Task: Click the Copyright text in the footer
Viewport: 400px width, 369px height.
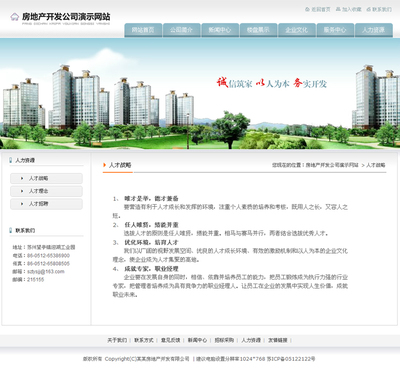Action: 147,359
